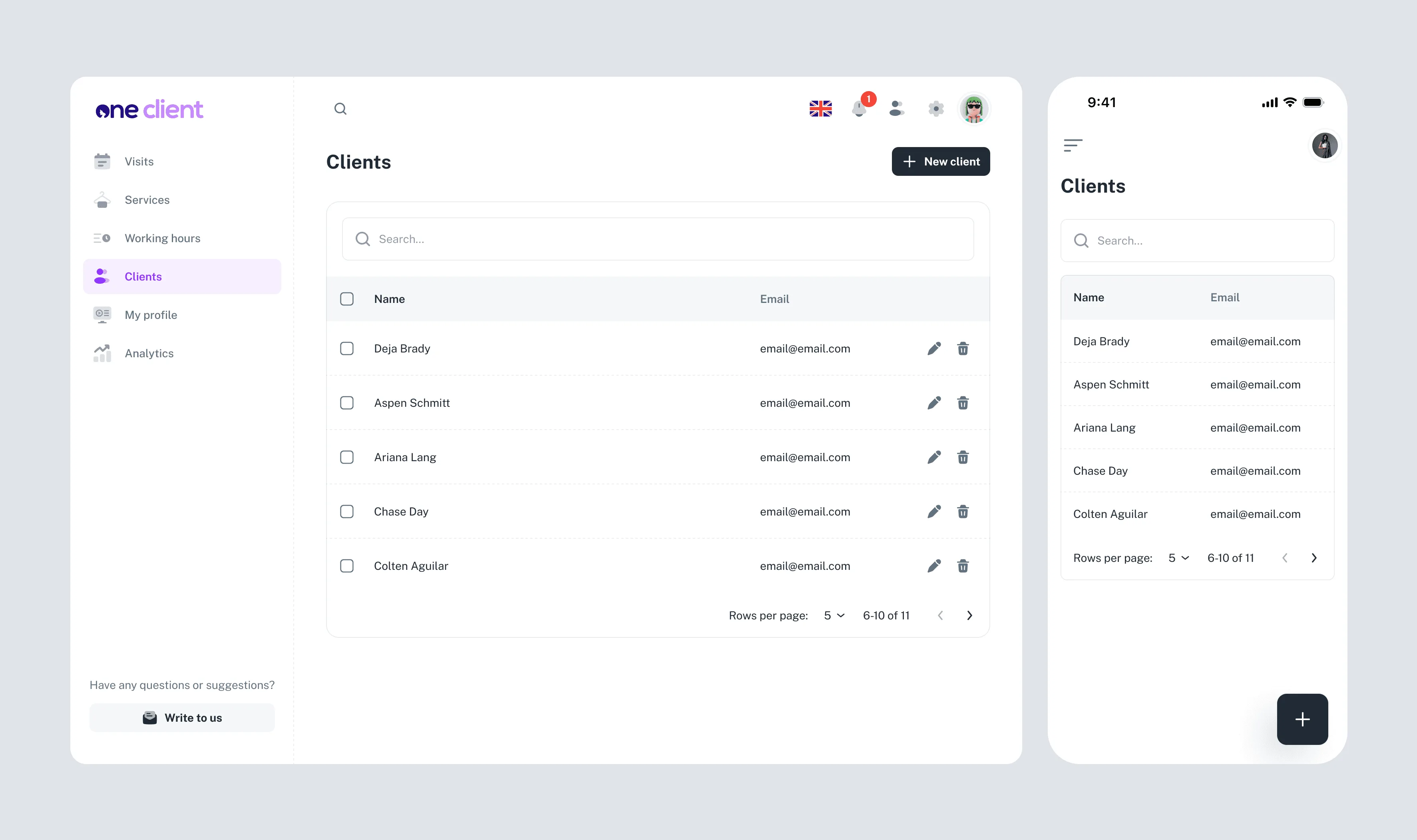Open the UK flag language selector
This screenshot has height=840, width=1417.
pos(820,109)
